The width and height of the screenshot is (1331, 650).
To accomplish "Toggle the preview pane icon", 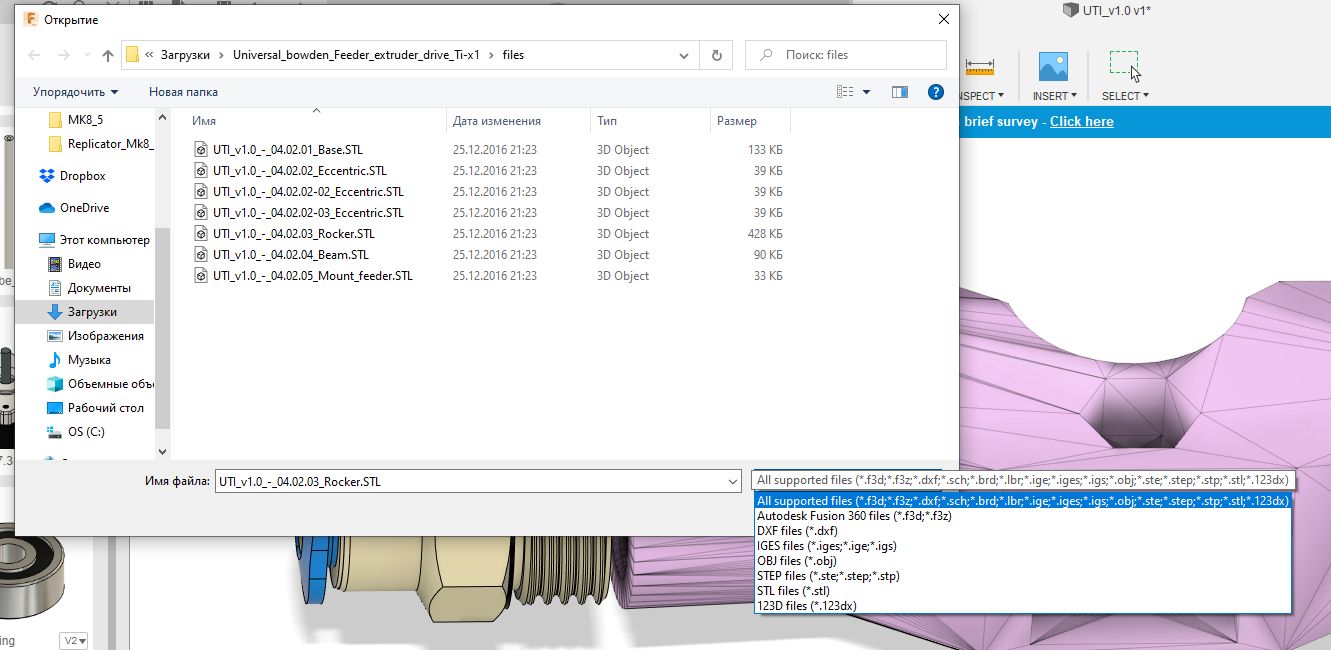I will click(899, 92).
